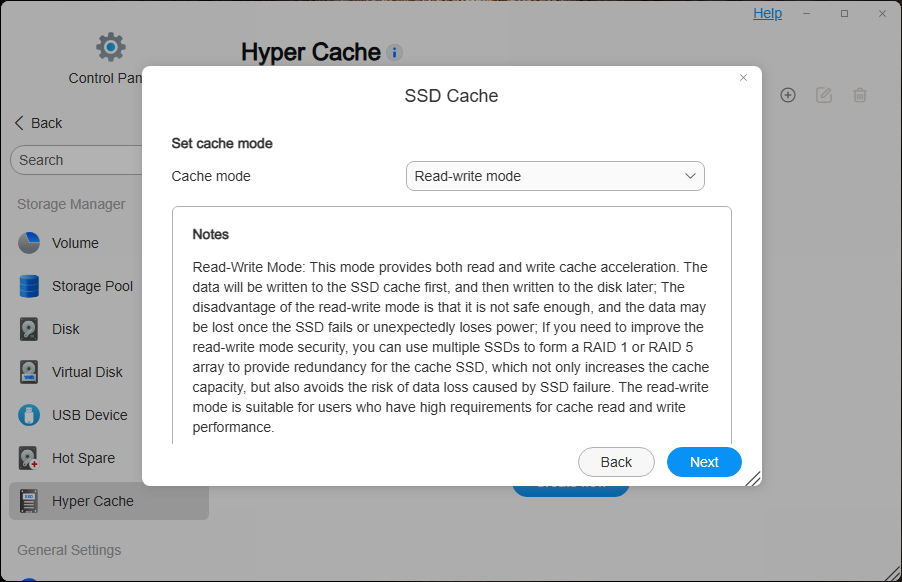Click the delete trash icon
902x582 pixels.
[859, 95]
